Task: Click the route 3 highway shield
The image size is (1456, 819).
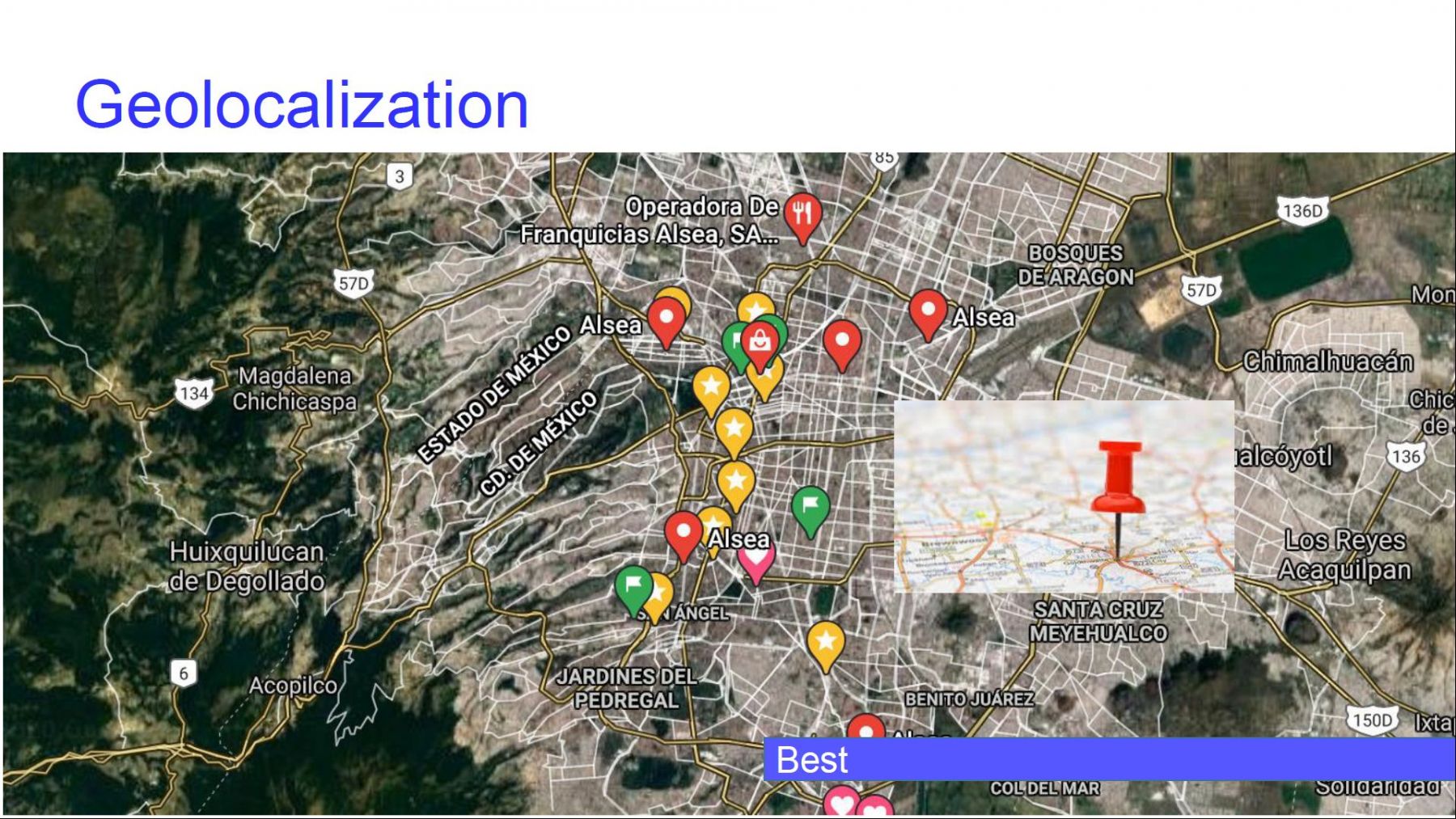Action: 399,176
